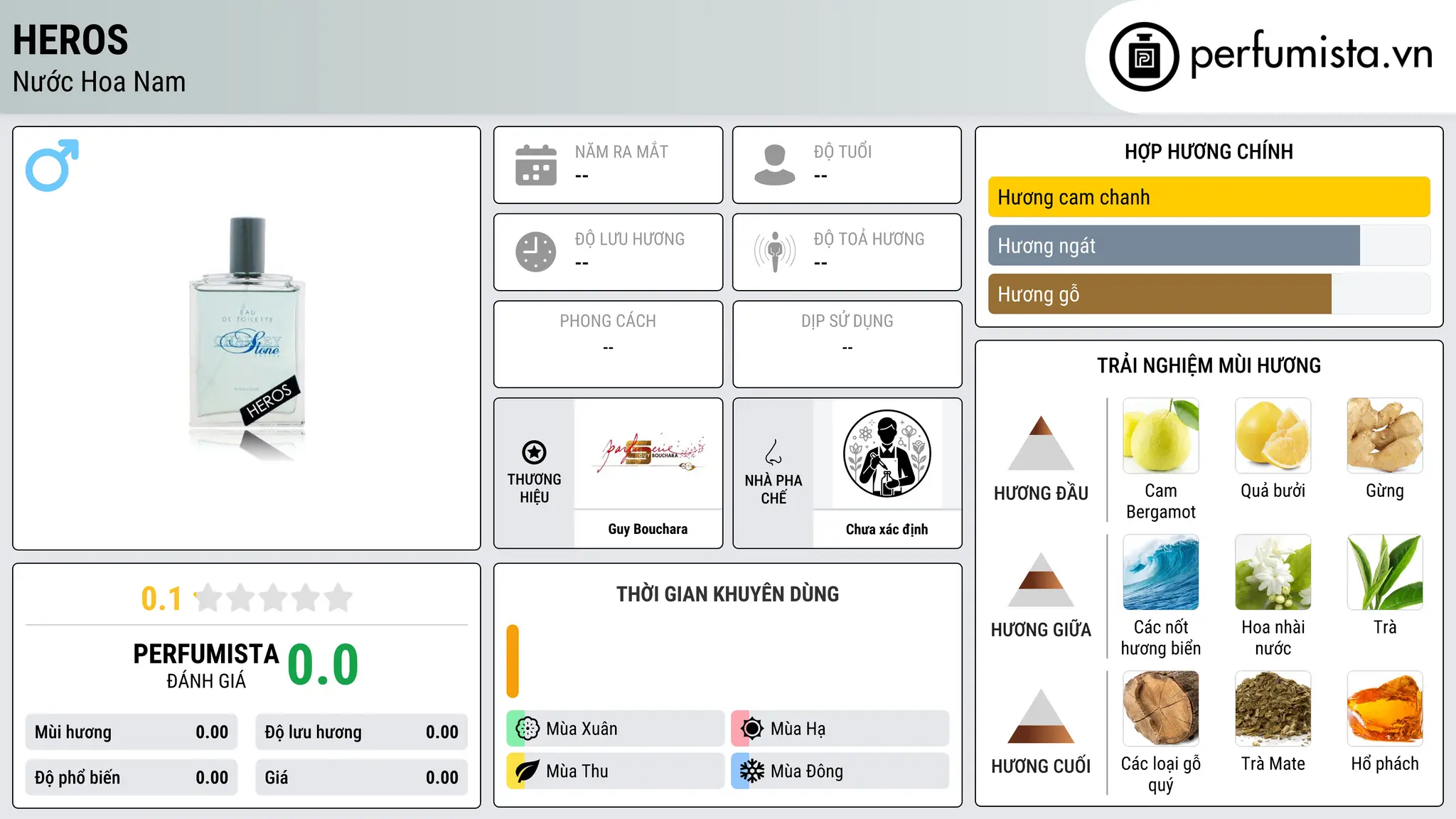The height and width of the screenshot is (819, 1456).
Task: Click the Mùa Hạ sun icon
Action: coord(752,729)
